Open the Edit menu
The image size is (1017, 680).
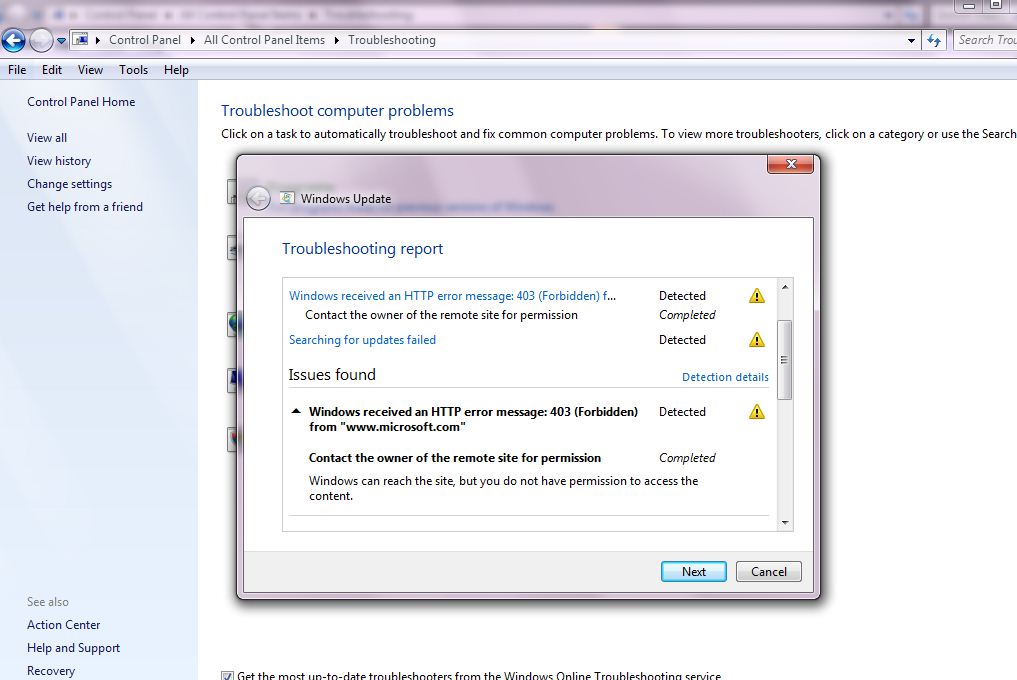pos(52,69)
